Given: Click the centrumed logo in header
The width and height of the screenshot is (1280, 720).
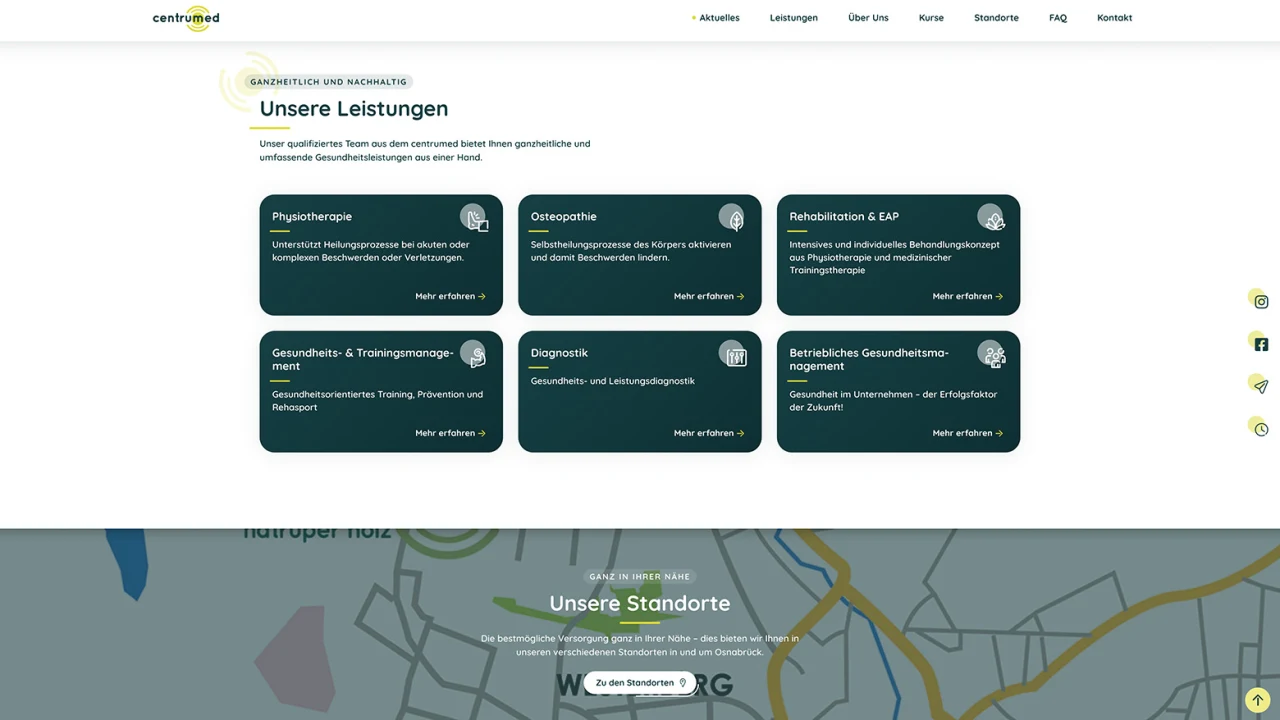Looking at the screenshot, I should click(186, 18).
